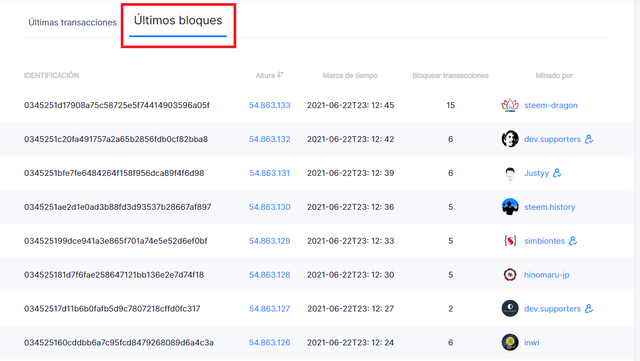Viewport: 640px width, 361px height.
Task: Click block ID 0345251bfe7fe6484264f158f956dca89f4f6d98
Action: (x=114, y=173)
